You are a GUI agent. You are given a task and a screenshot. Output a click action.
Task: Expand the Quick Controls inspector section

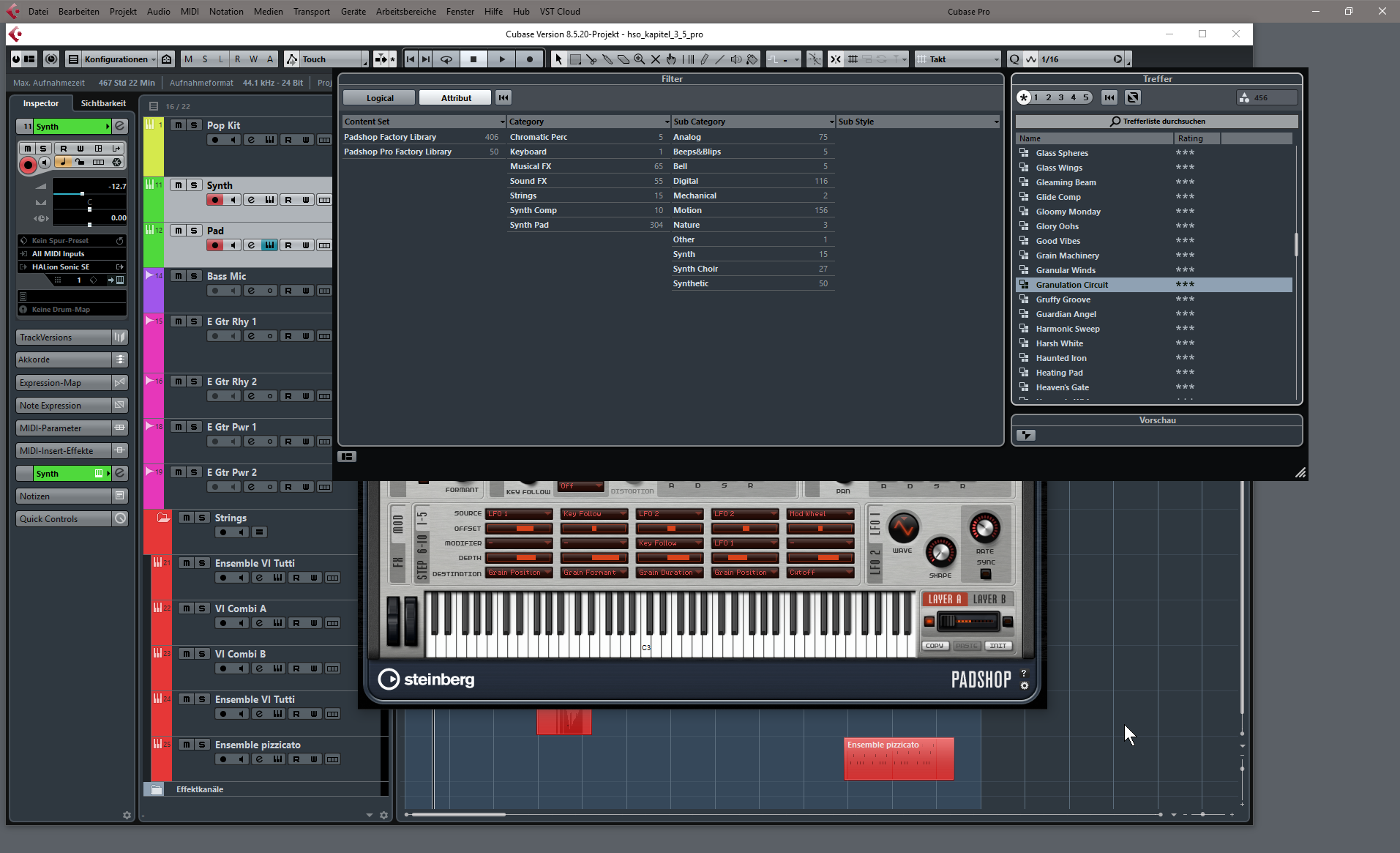tap(72, 519)
